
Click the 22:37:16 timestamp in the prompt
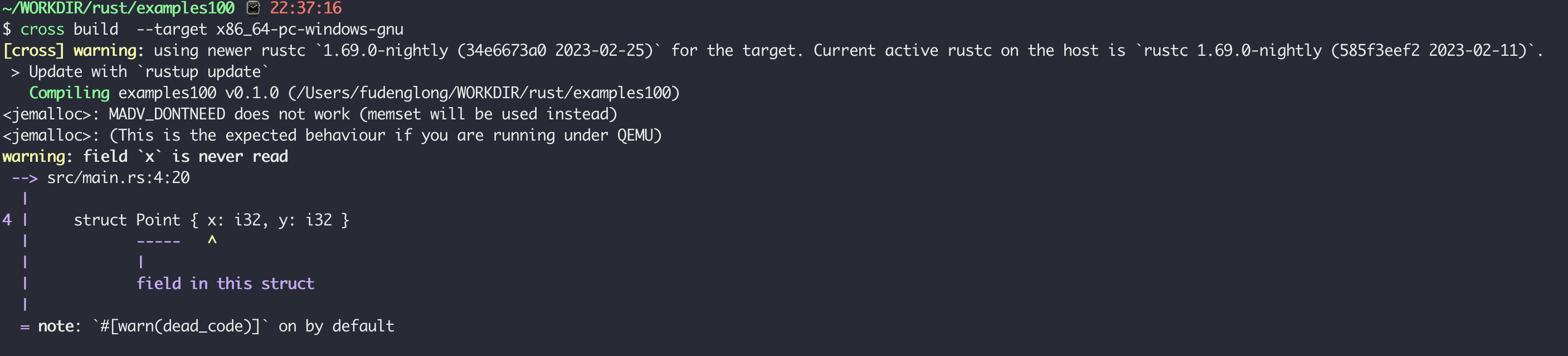[305, 8]
